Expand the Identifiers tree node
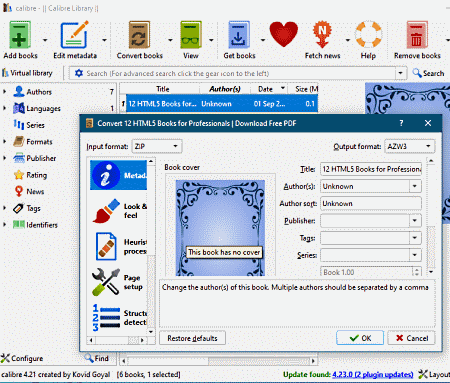The width and height of the screenshot is (450, 383). [5, 224]
